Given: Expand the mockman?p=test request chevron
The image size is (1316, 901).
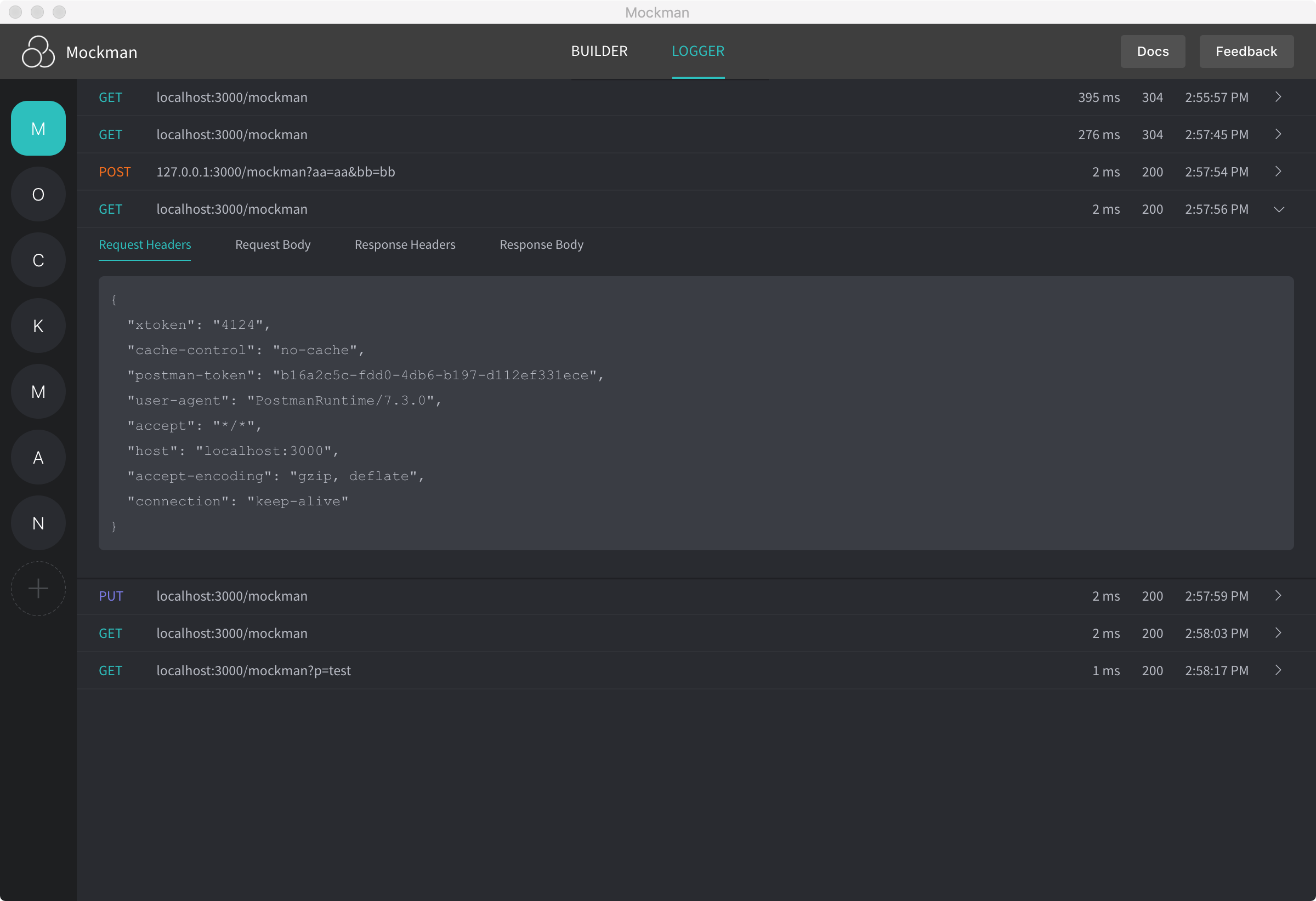Looking at the screenshot, I should click(x=1278, y=670).
